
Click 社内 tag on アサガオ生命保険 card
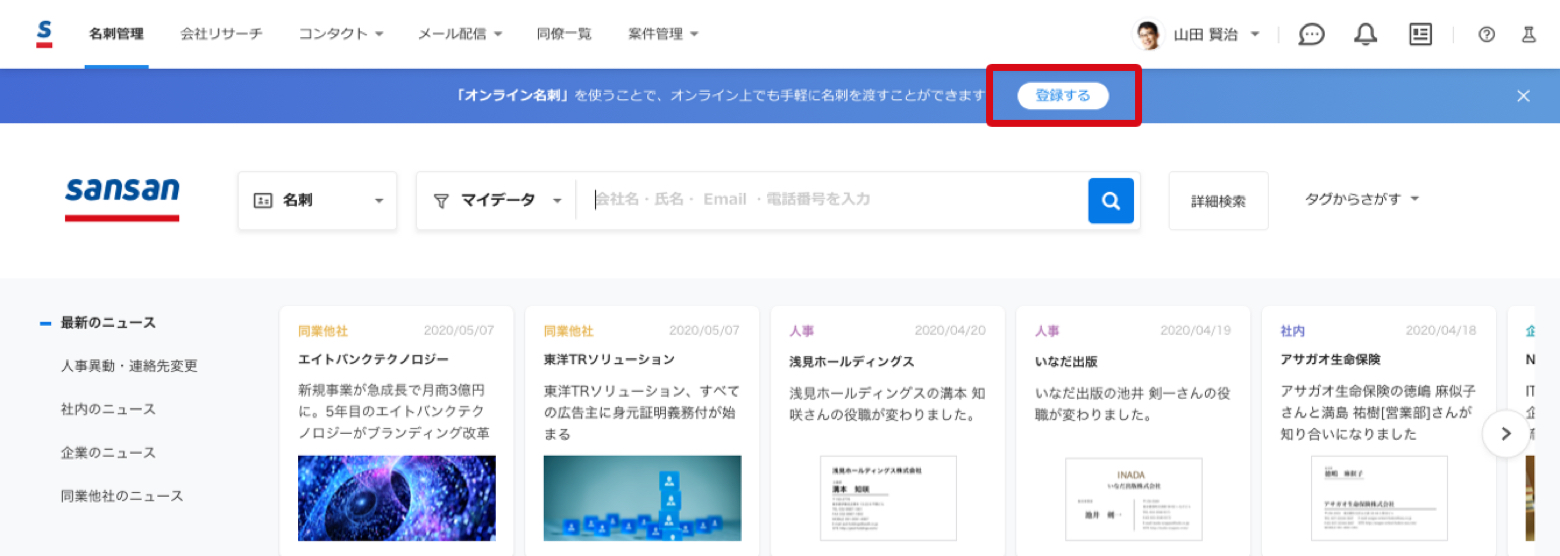(x=1292, y=330)
